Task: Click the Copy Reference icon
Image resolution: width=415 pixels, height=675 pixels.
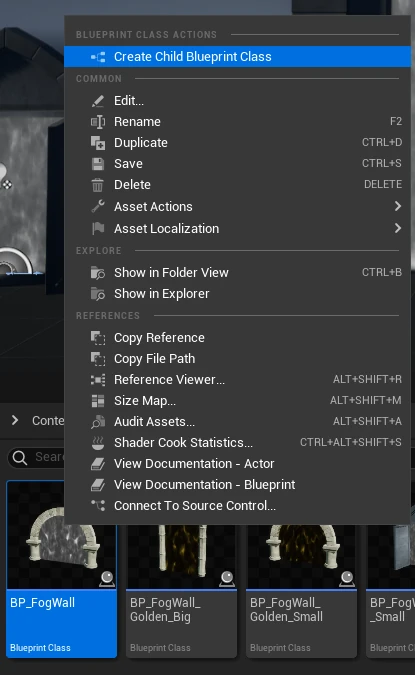Action: (x=98, y=338)
